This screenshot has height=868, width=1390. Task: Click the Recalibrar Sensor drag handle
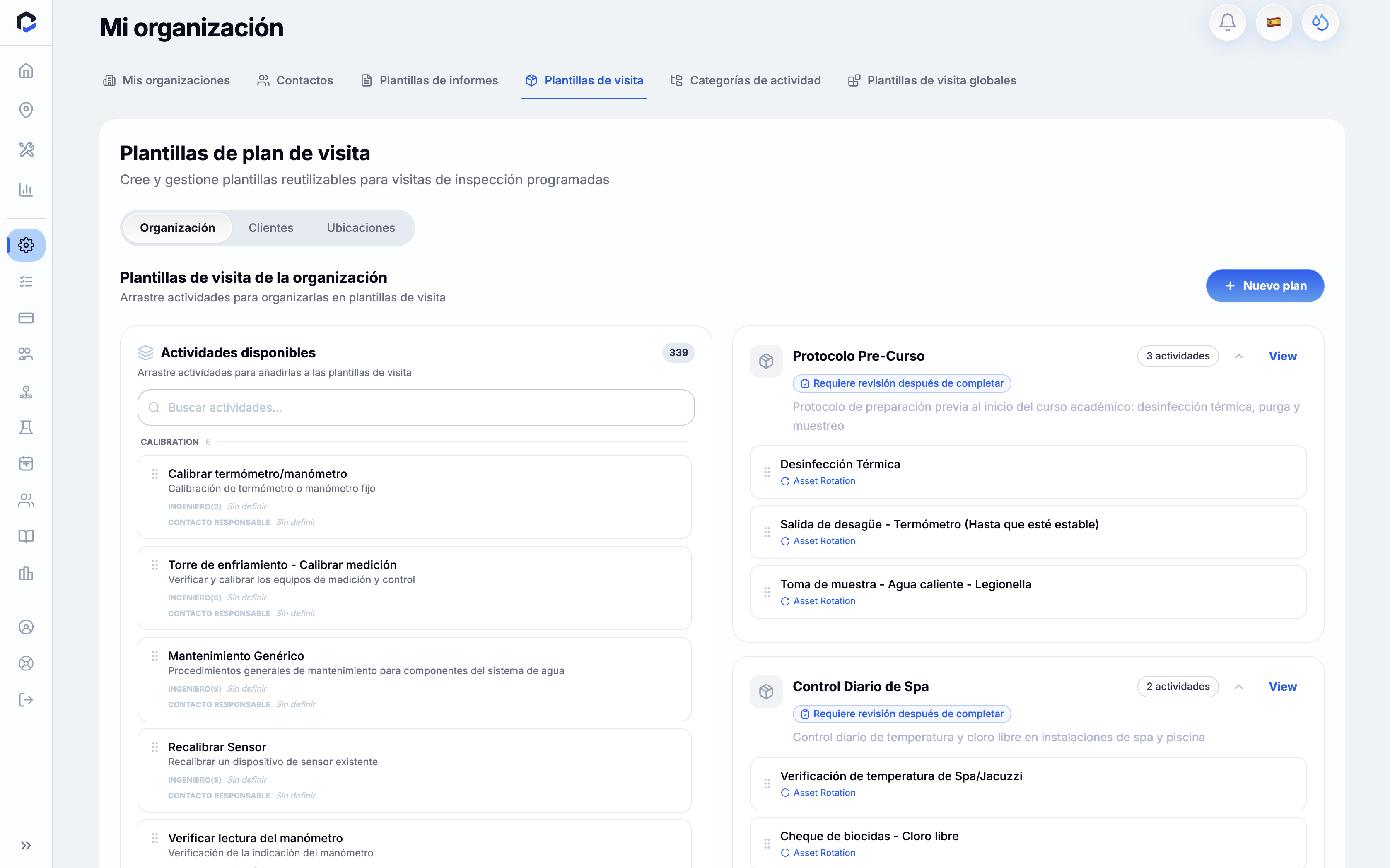click(155, 747)
